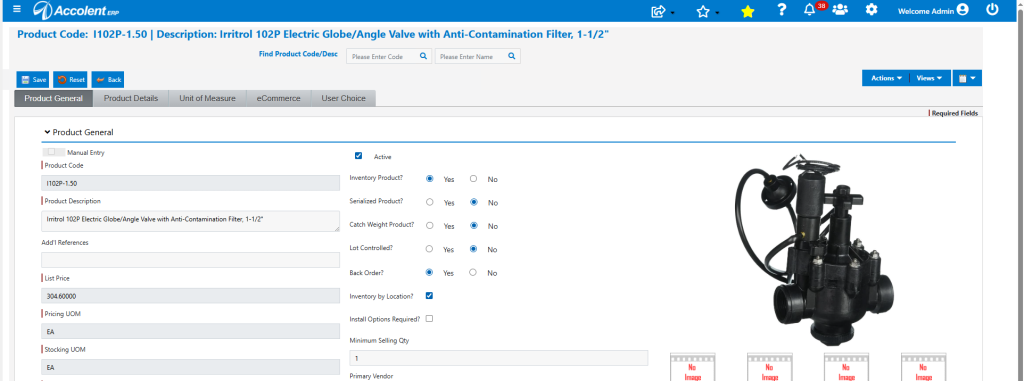This screenshot has height=381, width=1024.
Task: Toggle Inventory by Location checkbox
Action: [429, 295]
